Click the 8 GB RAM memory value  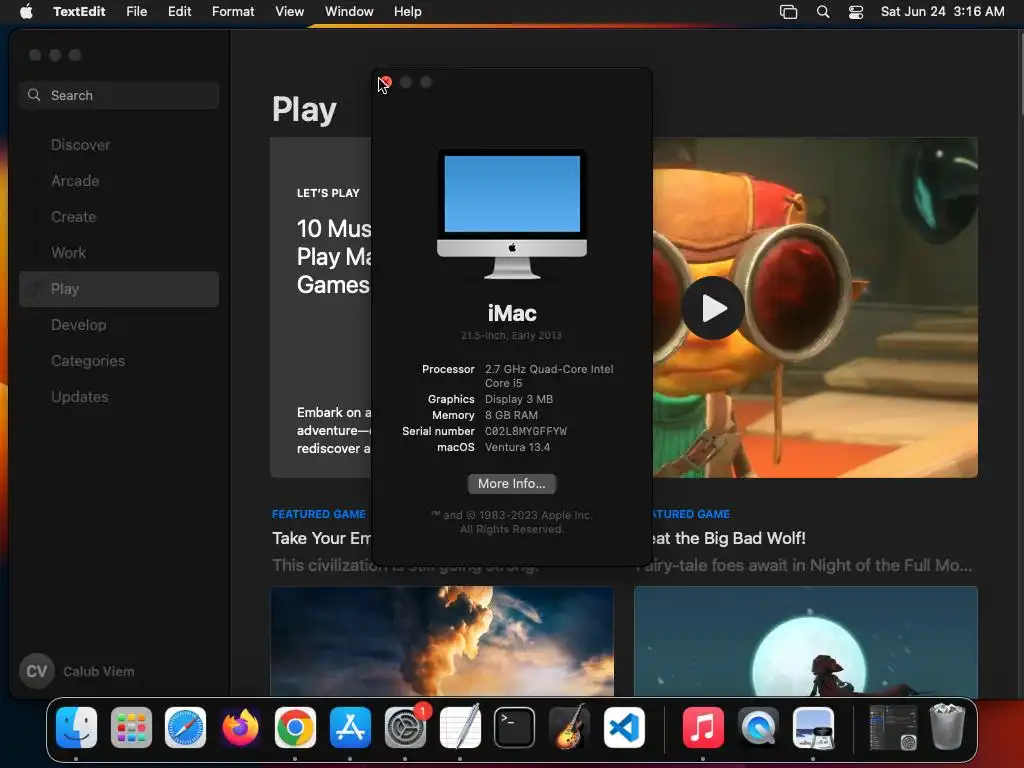511,415
